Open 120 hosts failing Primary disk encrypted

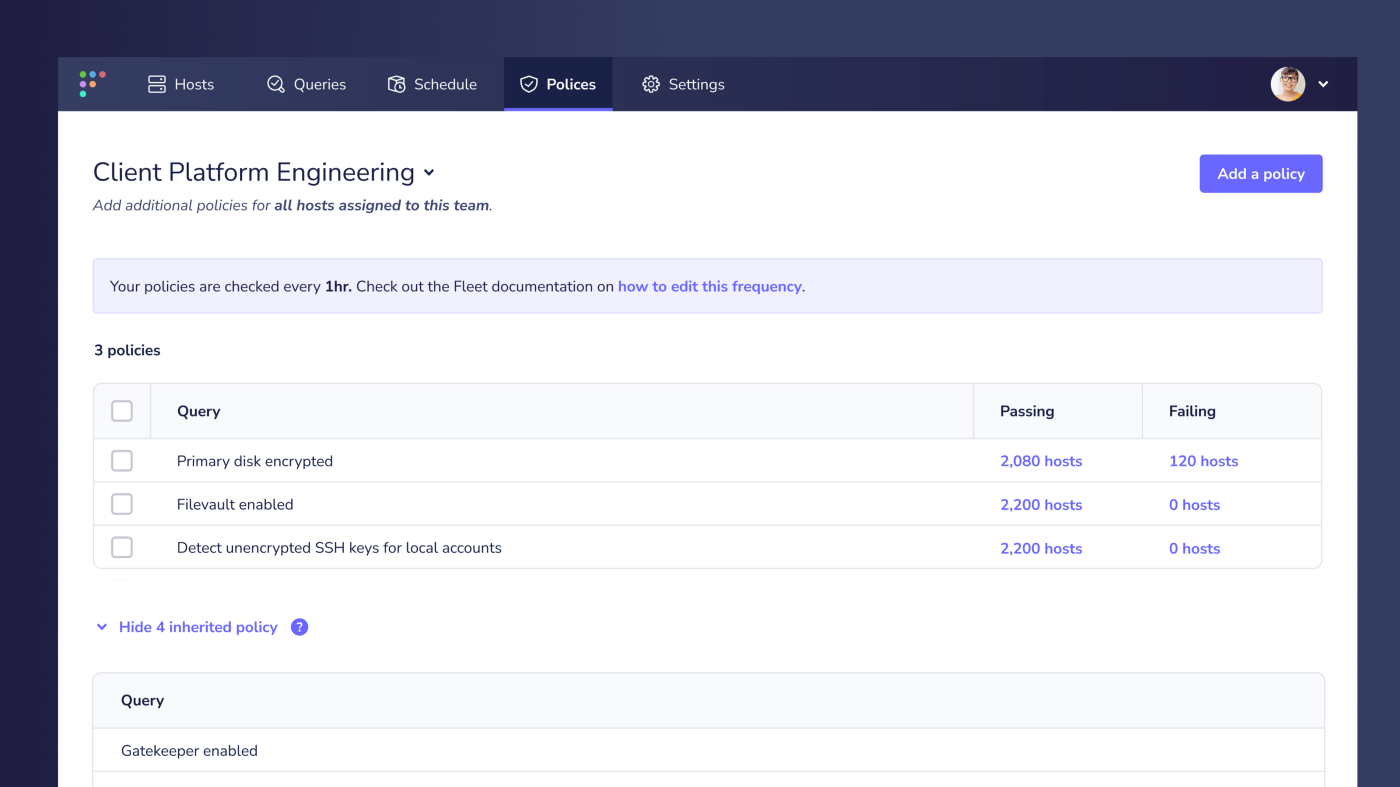tap(1204, 461)
